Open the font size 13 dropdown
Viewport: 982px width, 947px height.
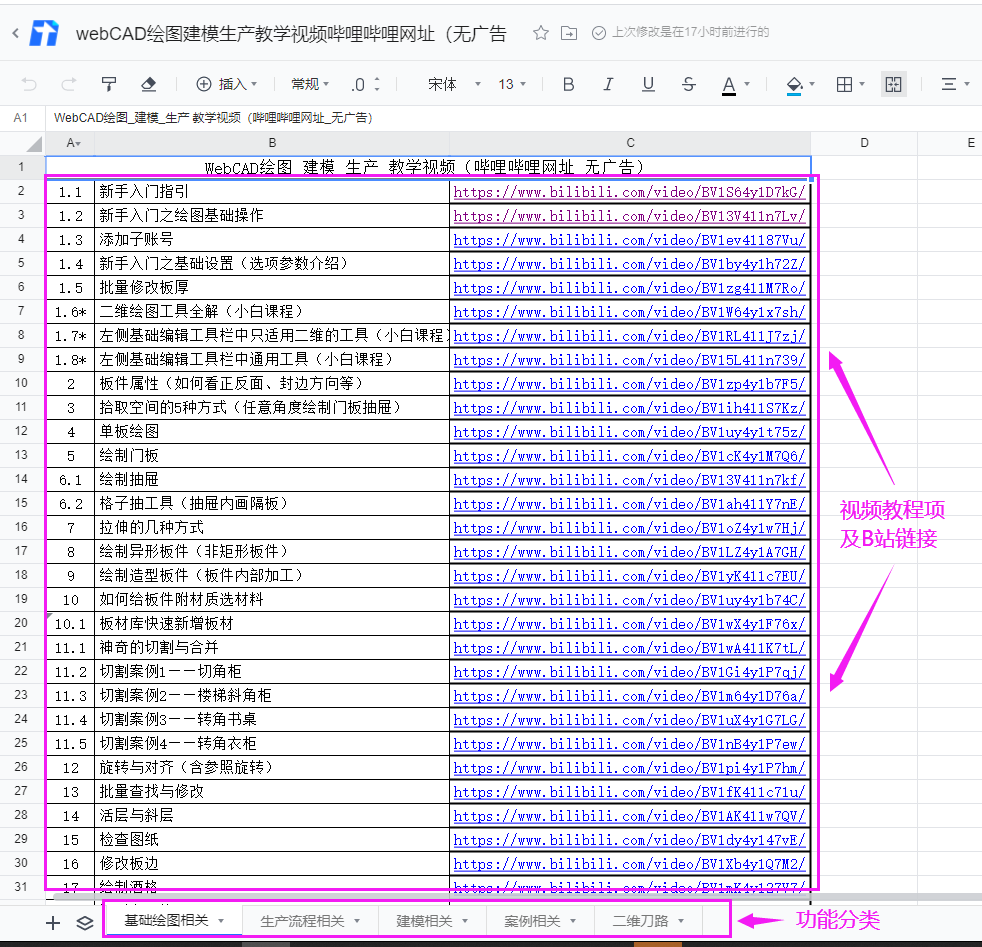point(512,84)
